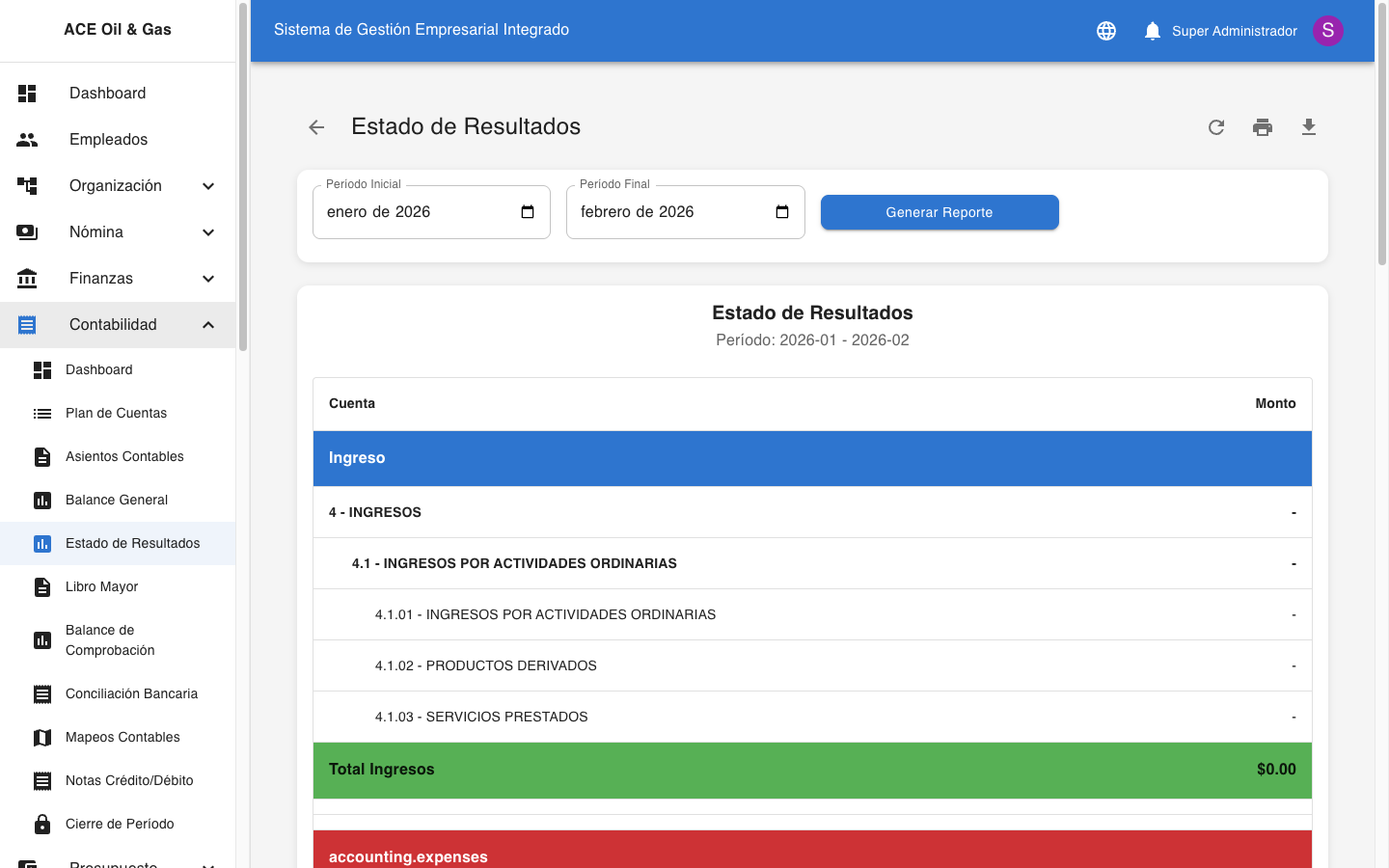1389x868 pixels.
Task: Open the globe language selector icon
Action: point(1105,30)
